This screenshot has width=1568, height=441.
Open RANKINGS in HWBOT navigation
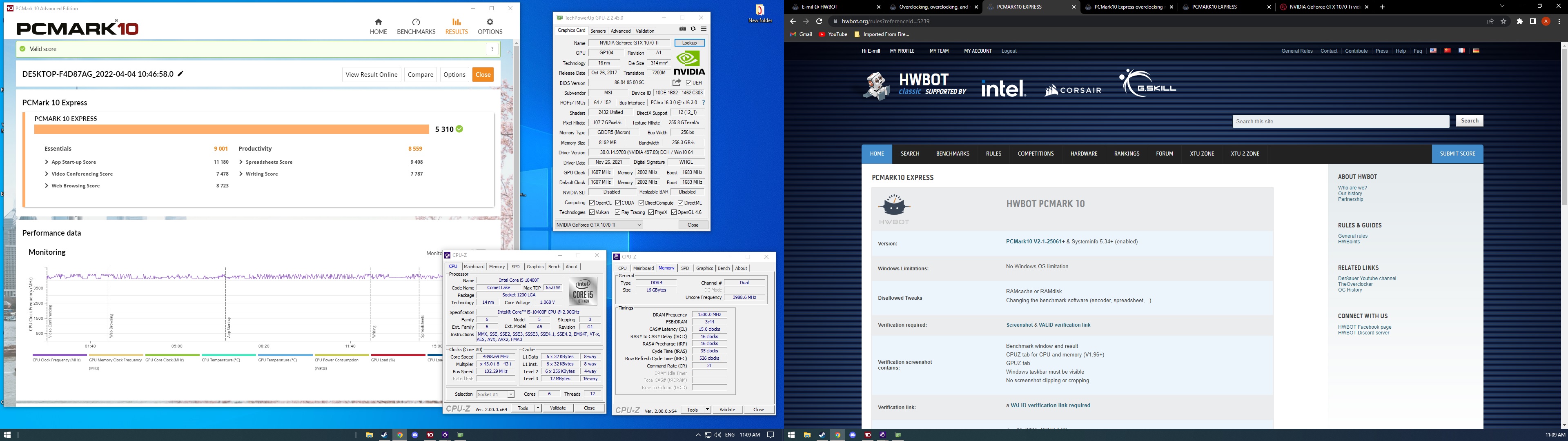(1127, 154)
